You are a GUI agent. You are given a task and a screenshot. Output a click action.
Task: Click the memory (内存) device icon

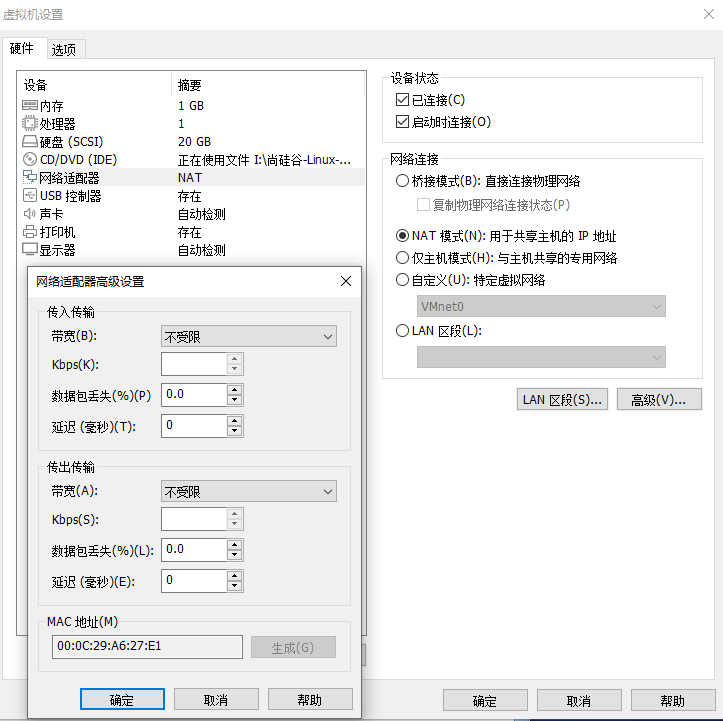(30, 106)
